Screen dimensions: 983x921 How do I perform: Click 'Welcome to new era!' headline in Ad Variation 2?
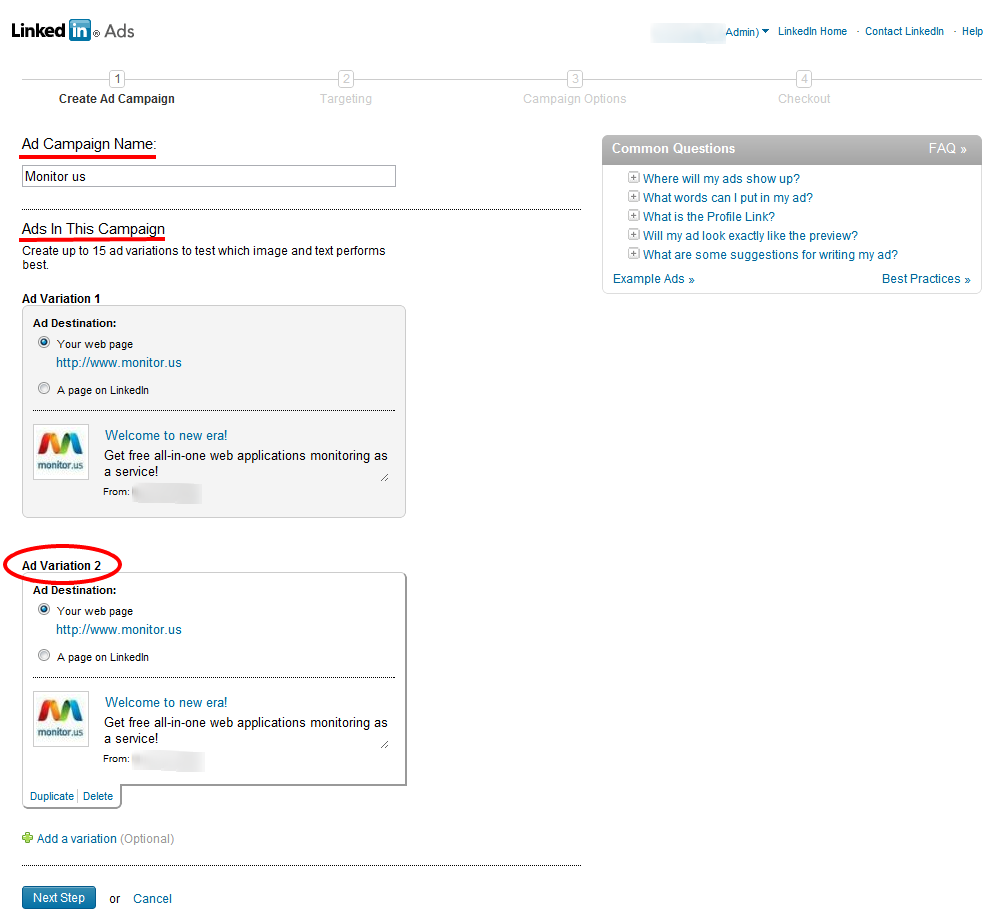pyautogui.click(x=166, y=702)
